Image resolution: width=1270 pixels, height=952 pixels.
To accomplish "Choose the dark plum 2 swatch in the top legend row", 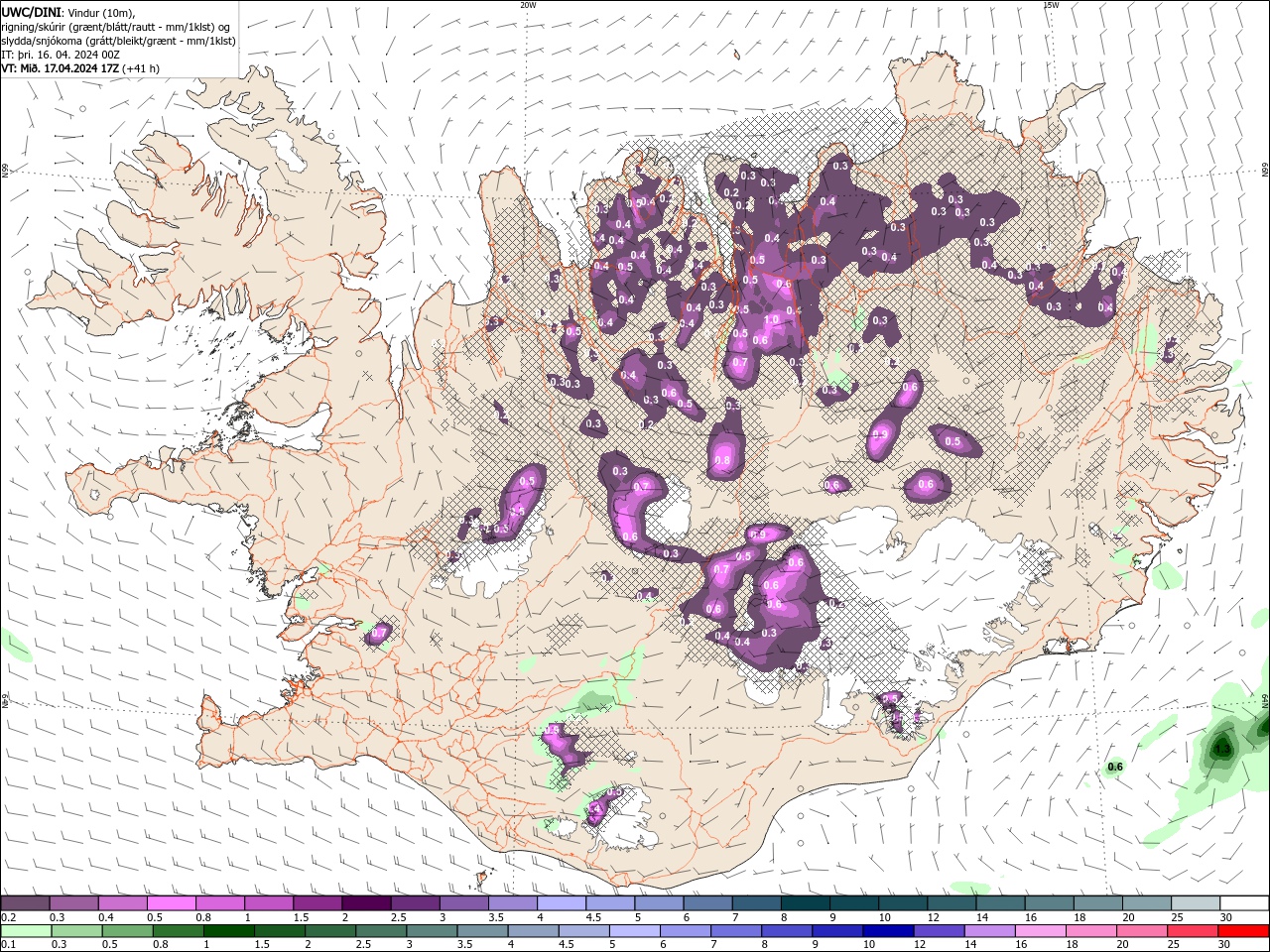I will point(366,903).
